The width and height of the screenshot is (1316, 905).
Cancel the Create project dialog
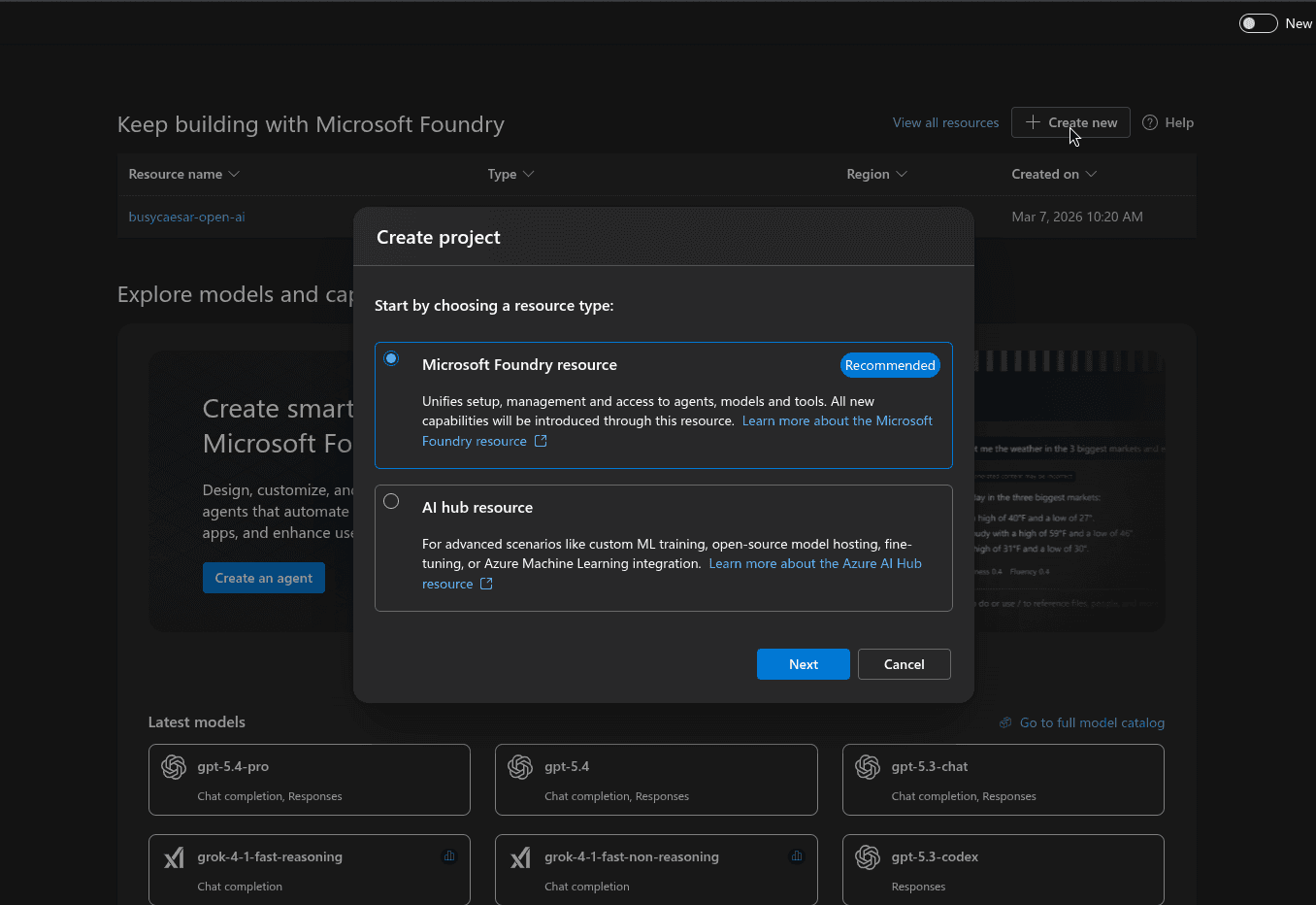pos(905,664)
